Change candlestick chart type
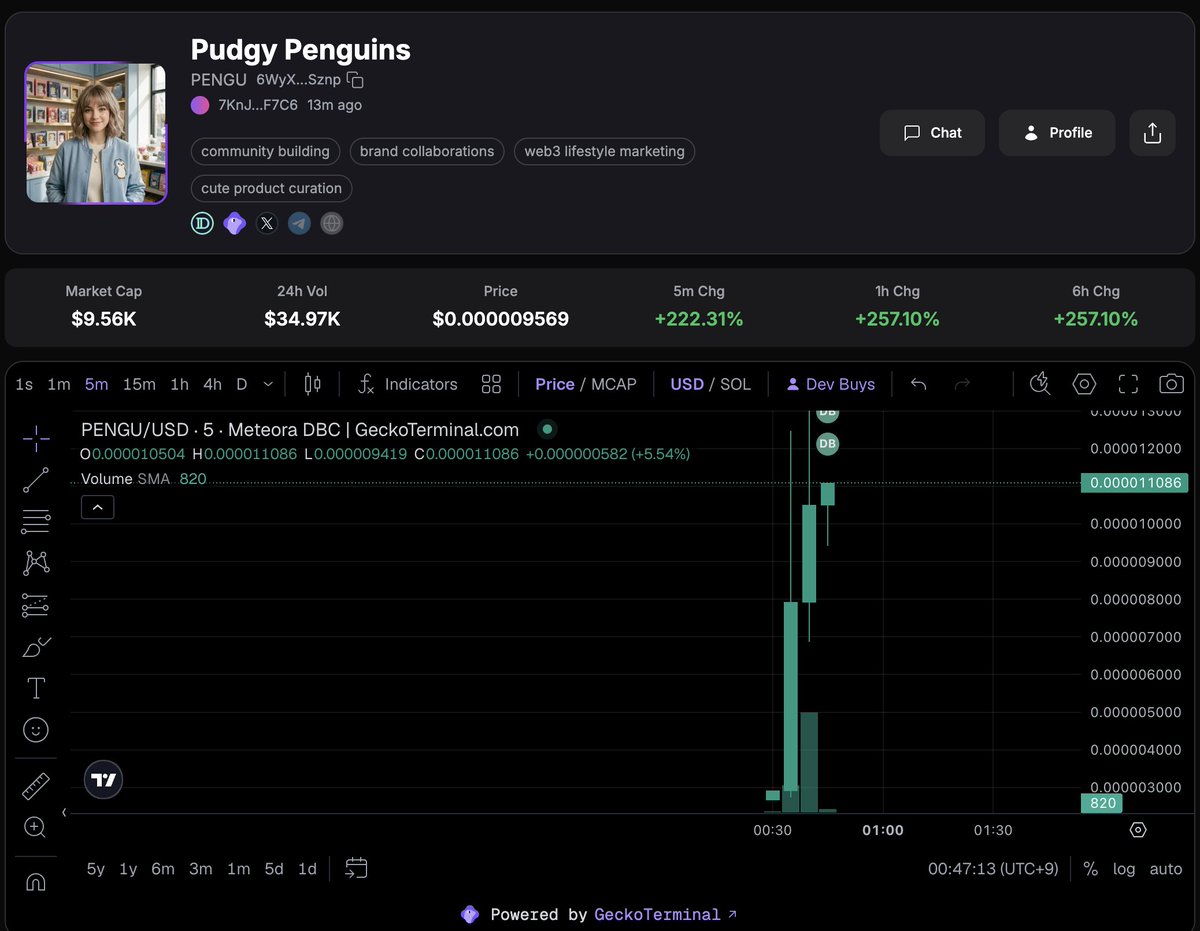This screenshot has width=1200, height=931. pos(312,384)
